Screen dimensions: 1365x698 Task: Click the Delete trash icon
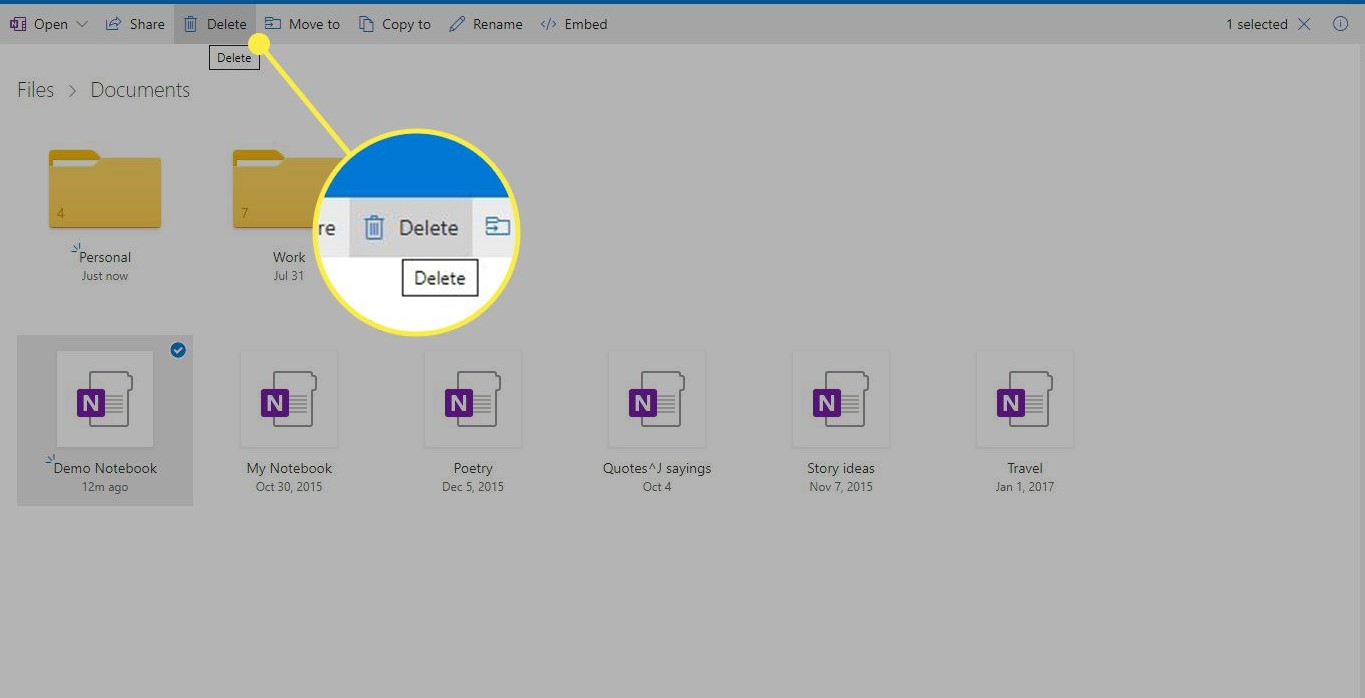click(x=191, y=23)
